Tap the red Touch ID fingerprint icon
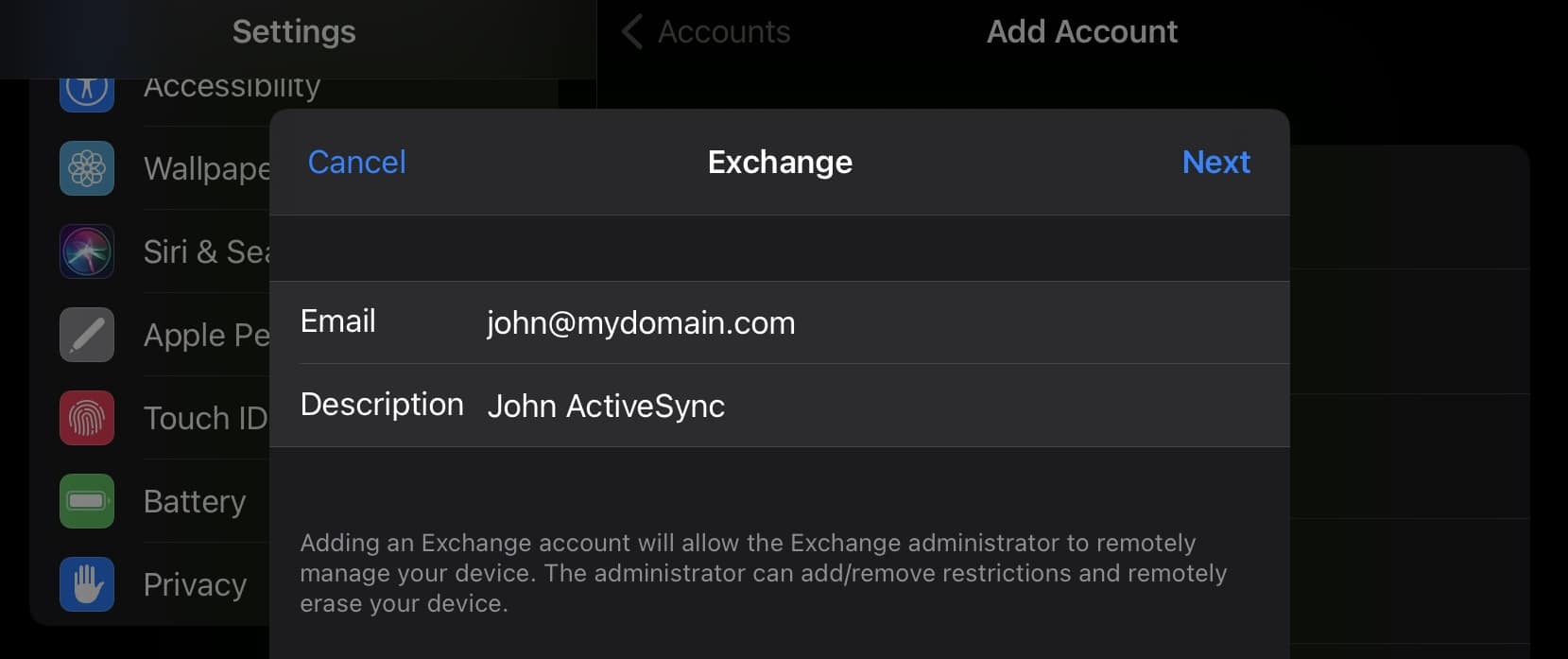Image resolution: width=1568 pixels, height=659 pixels. pos(87,418)
